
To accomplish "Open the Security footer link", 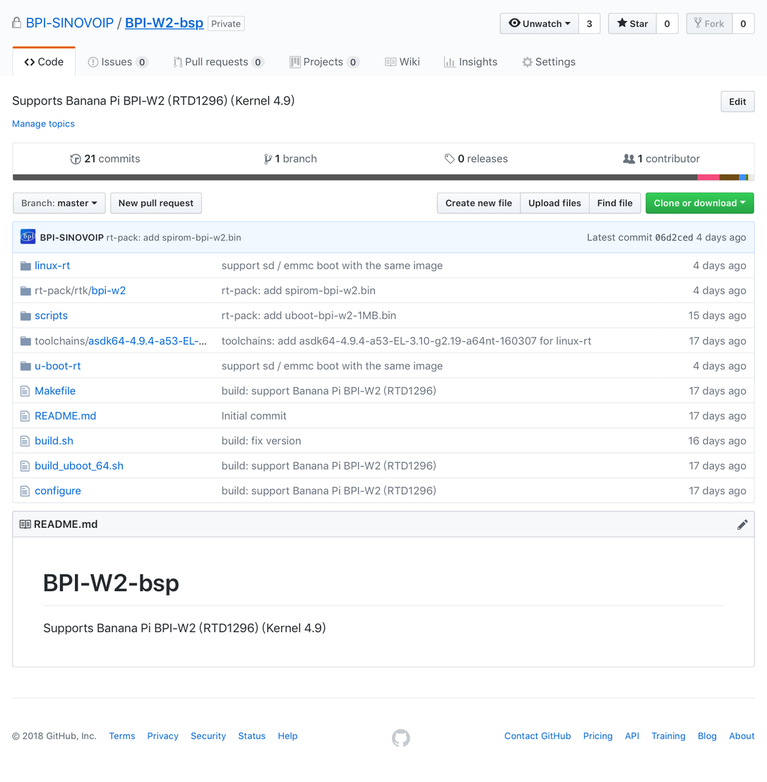I will pos(208,736).
